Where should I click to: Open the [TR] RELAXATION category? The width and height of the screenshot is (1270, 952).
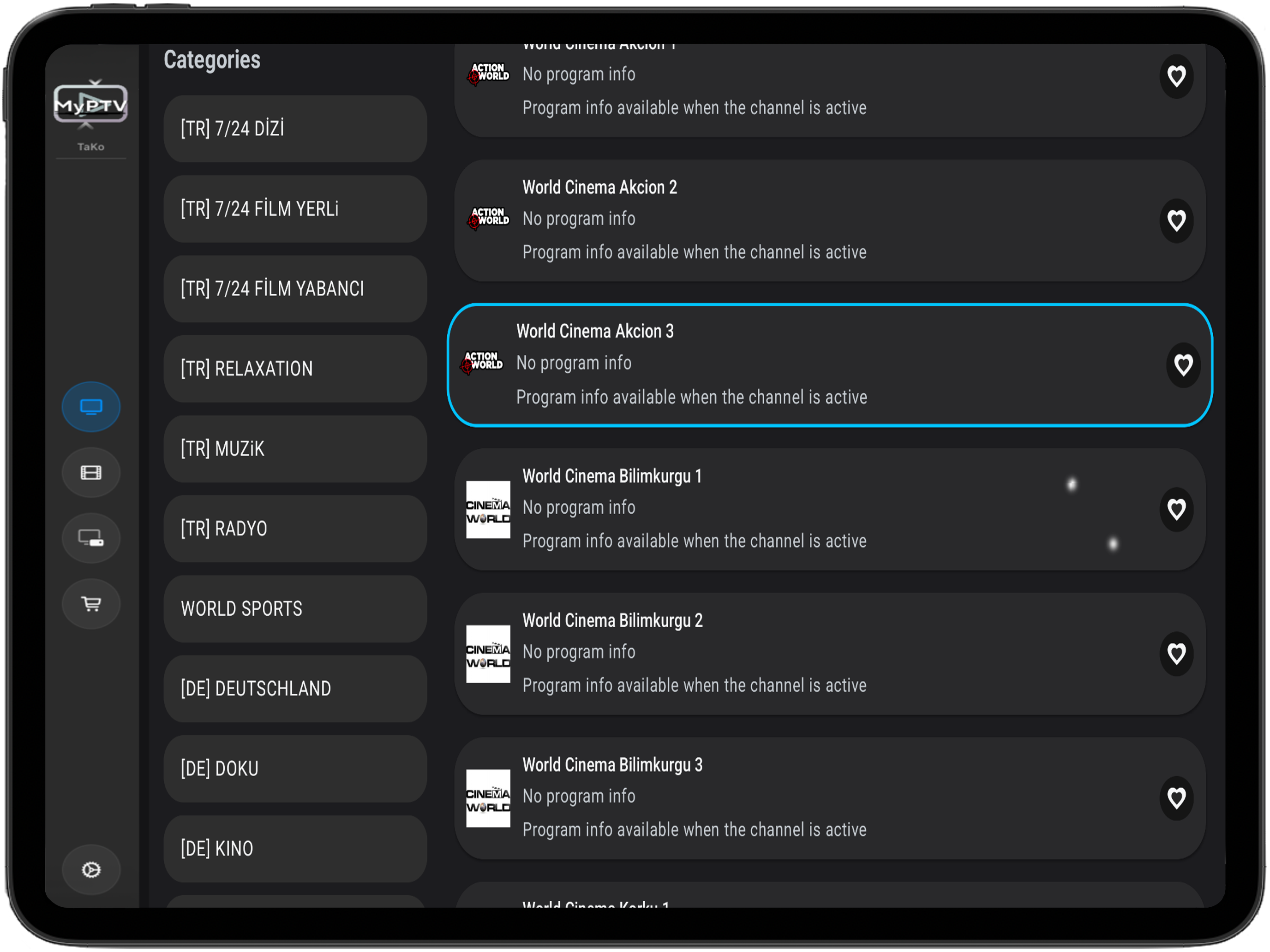[295, 369]
